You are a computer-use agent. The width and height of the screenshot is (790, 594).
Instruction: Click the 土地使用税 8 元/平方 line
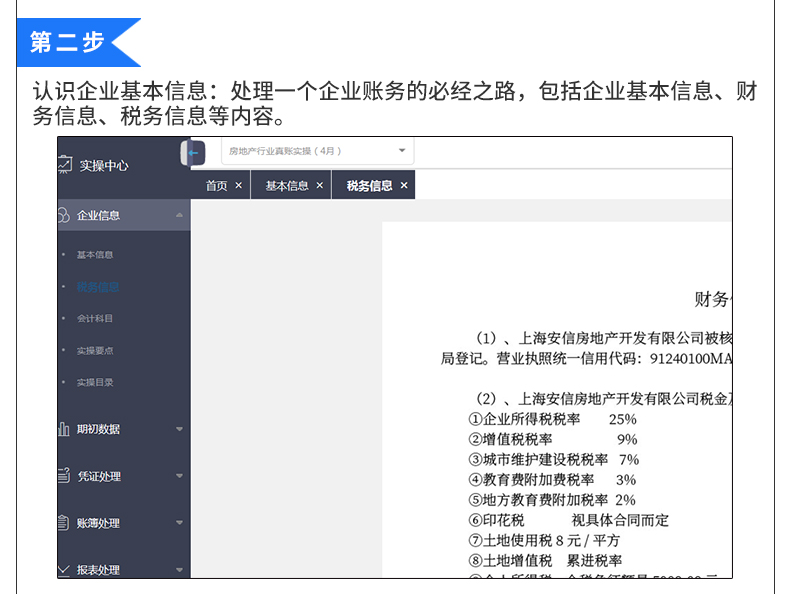(544, 540)
